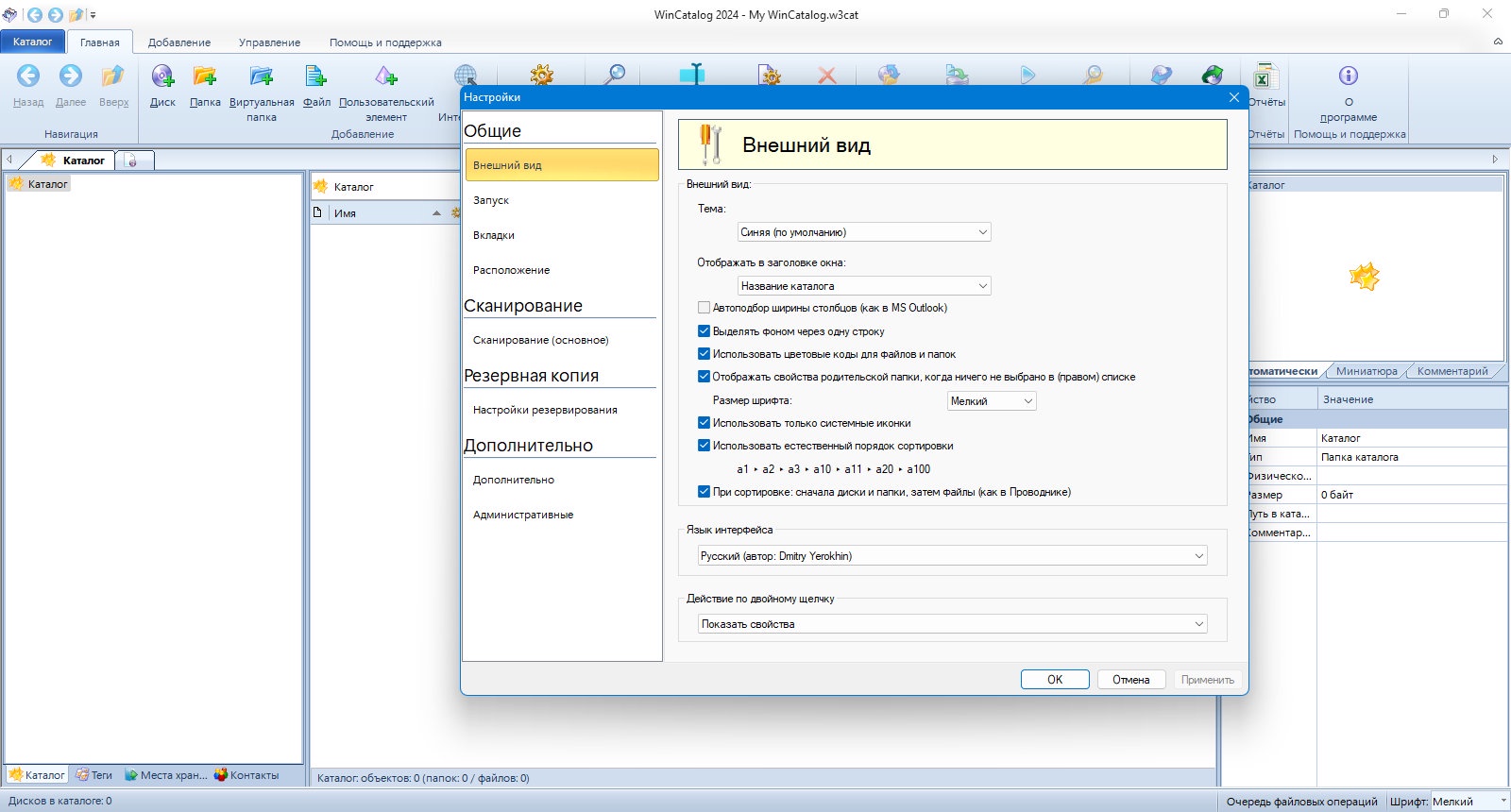
Task: Switch to the Добавление ribbon tab
Action: coord(179,42)
